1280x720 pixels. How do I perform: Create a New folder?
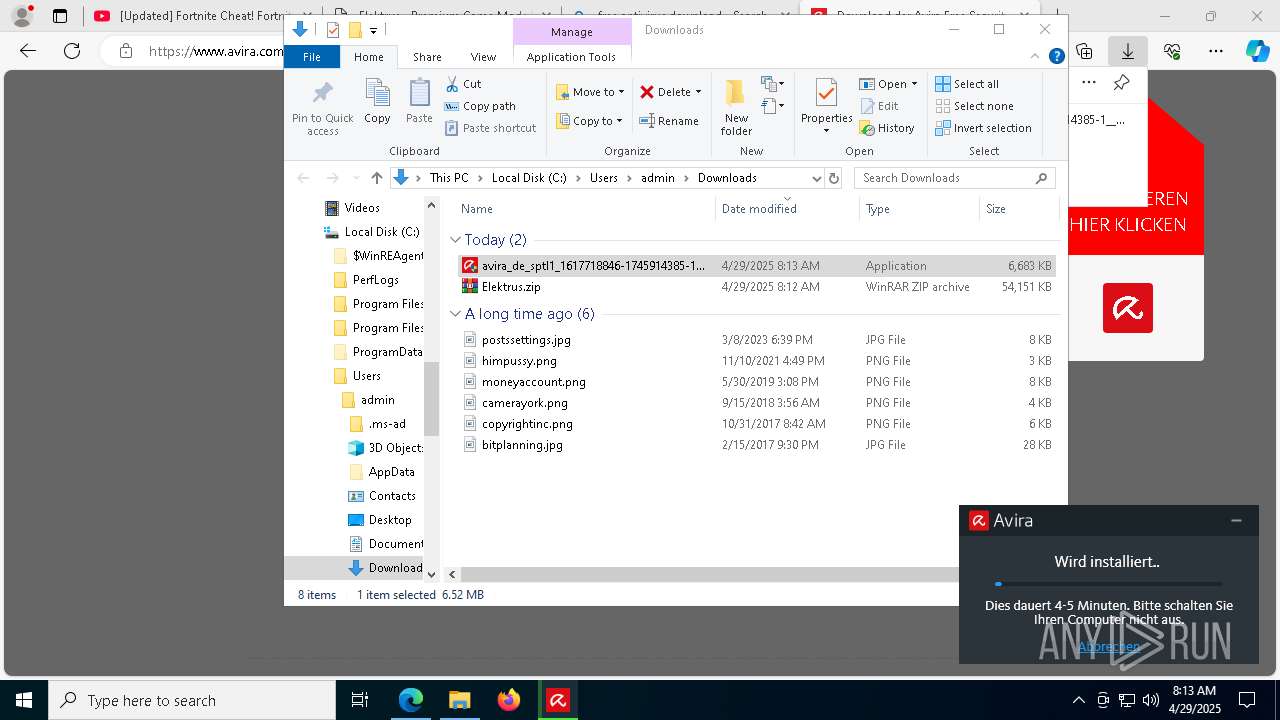pos(736,107)
